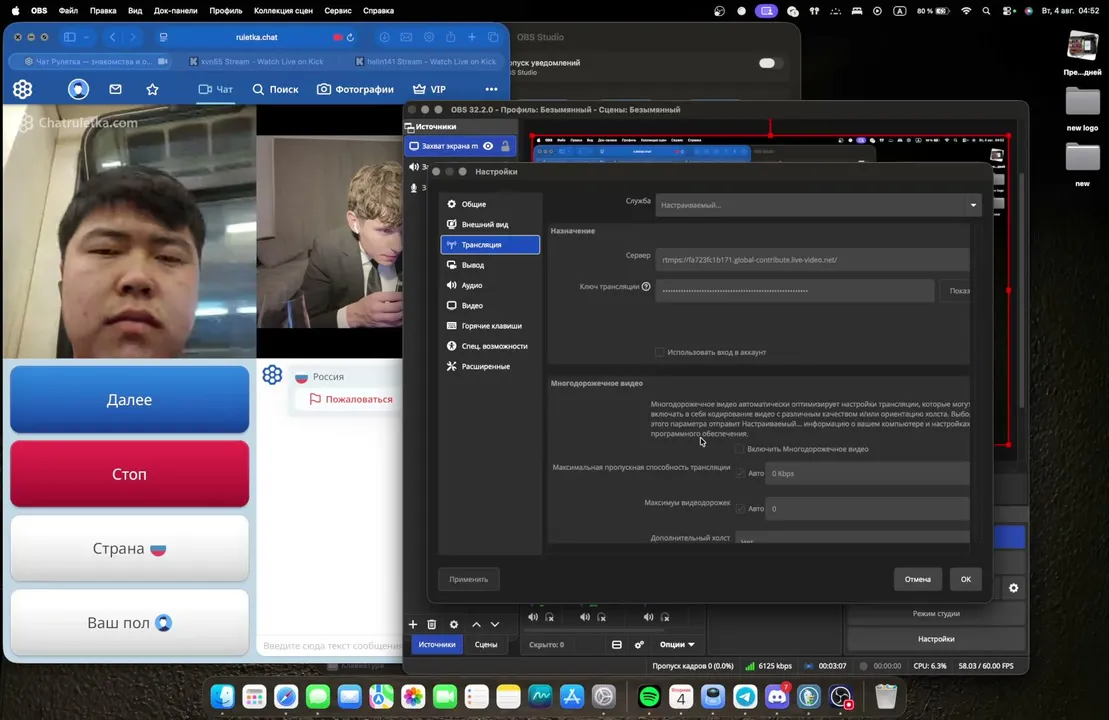Select the General settings category
This screenshot has height=720, width=1109.
[490, 204]
